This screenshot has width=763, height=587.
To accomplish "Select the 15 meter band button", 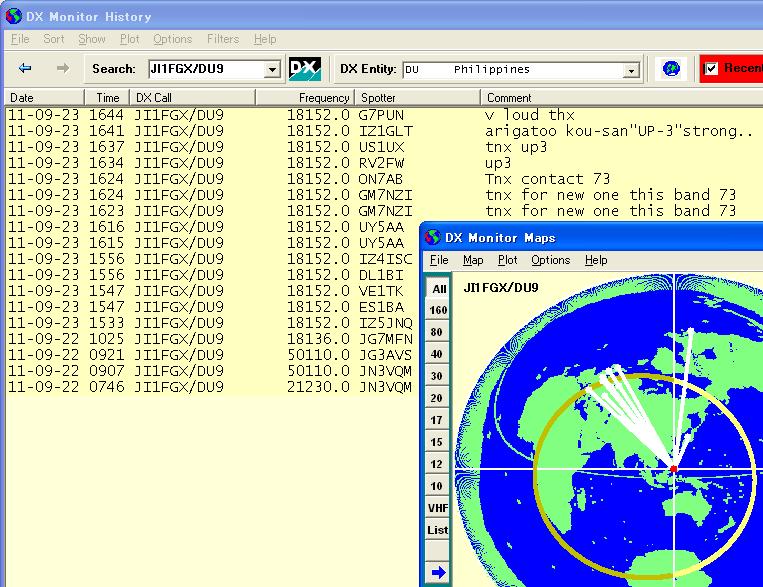I will pyautogui.click(x=437, y=442).
